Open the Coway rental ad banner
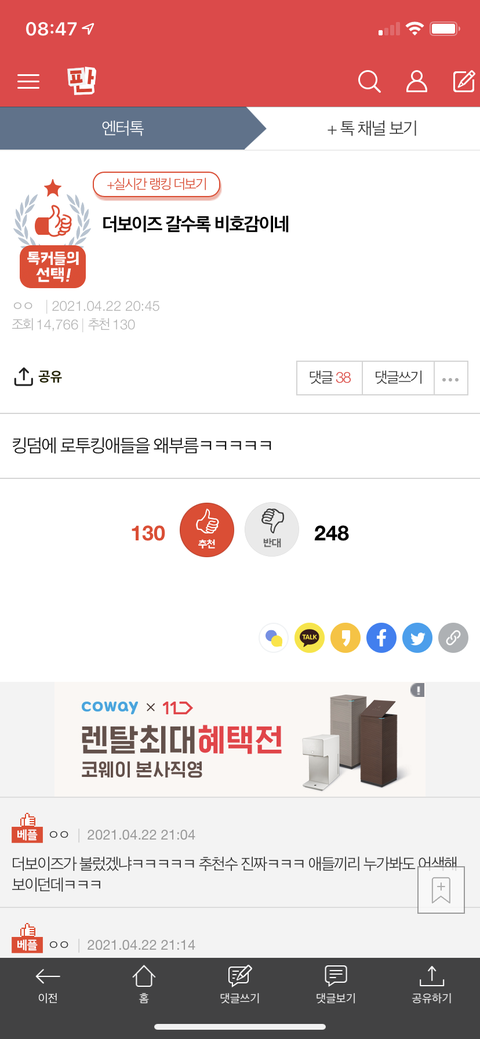Screen dimensions: 480x1039 point(240,739)
